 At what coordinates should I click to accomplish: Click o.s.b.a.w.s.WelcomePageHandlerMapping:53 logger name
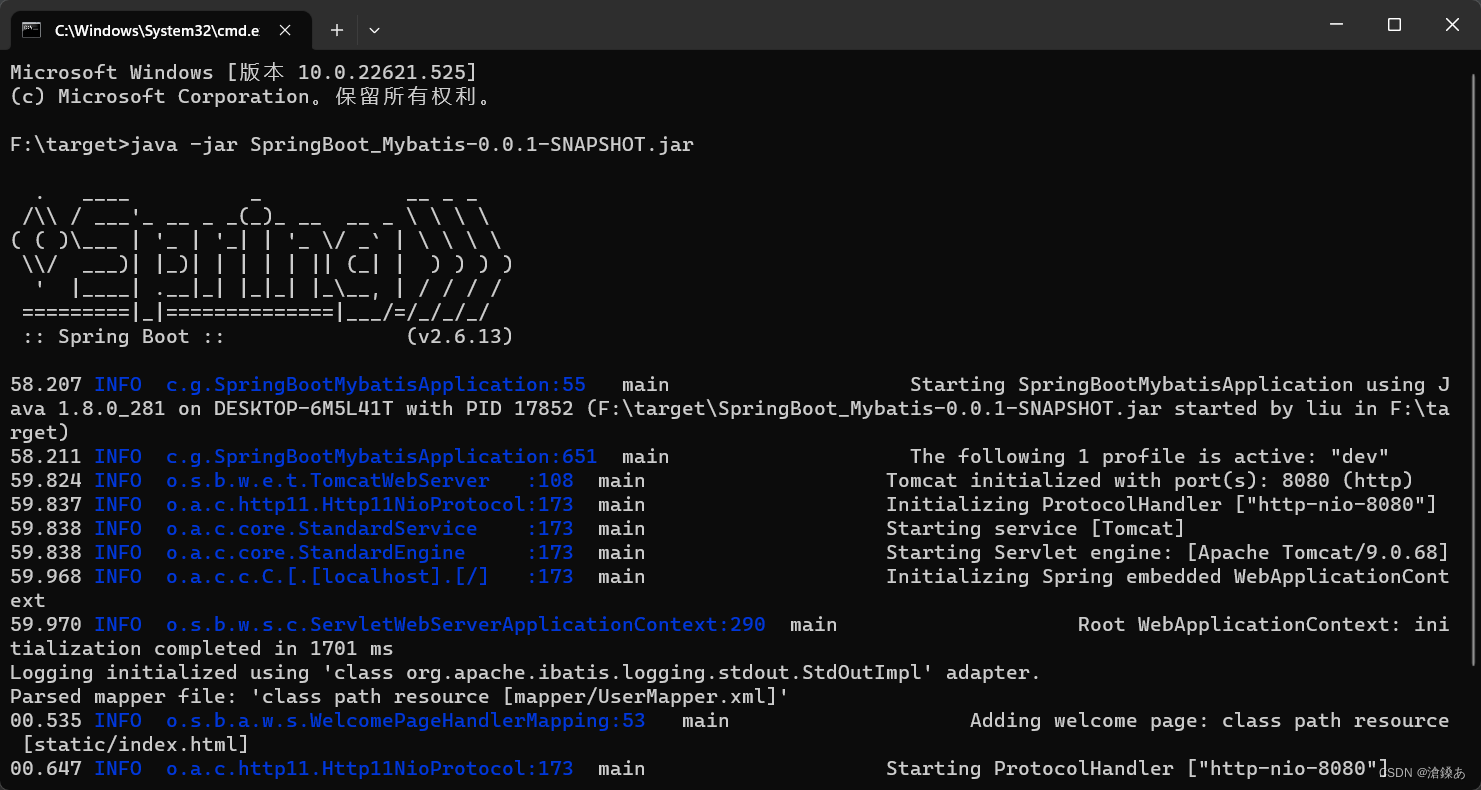406,721
